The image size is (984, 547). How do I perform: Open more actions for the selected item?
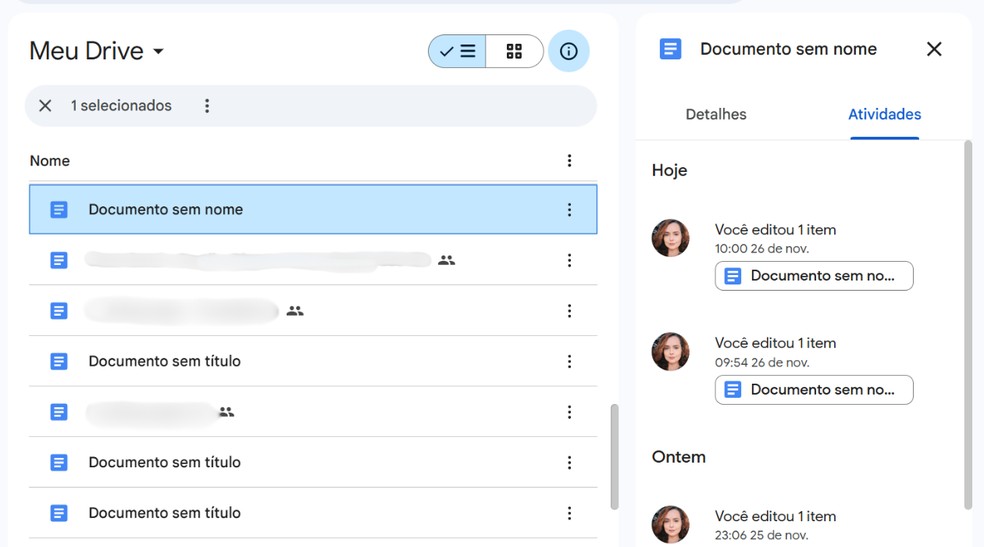(207, 105)
